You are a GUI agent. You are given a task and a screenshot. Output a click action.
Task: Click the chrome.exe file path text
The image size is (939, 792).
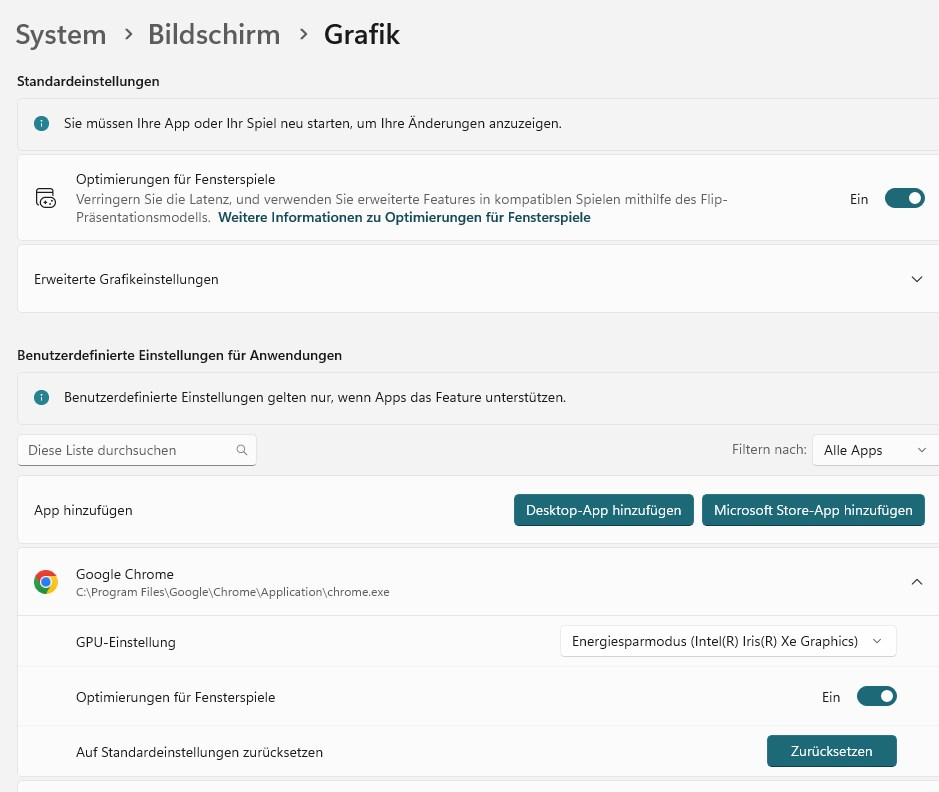point(232,592)
